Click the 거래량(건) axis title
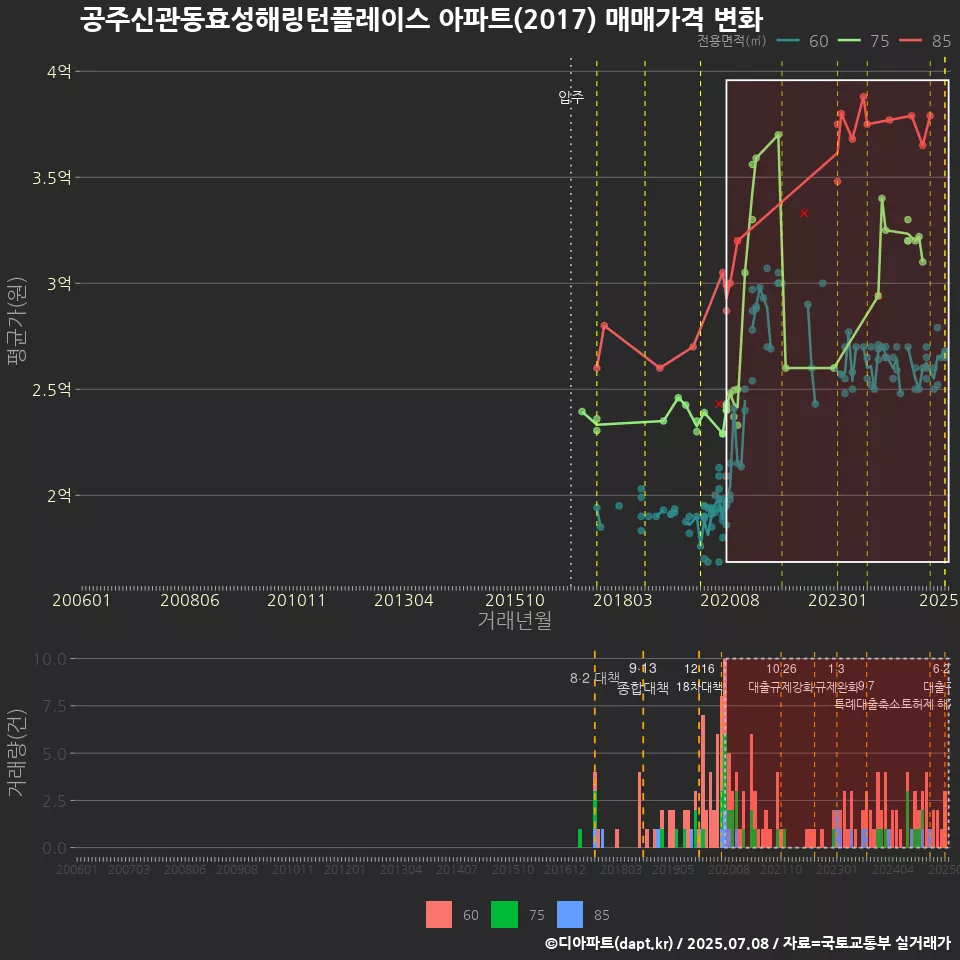The width and height of the screenshot is (960, 960). [x=17, y=753]
